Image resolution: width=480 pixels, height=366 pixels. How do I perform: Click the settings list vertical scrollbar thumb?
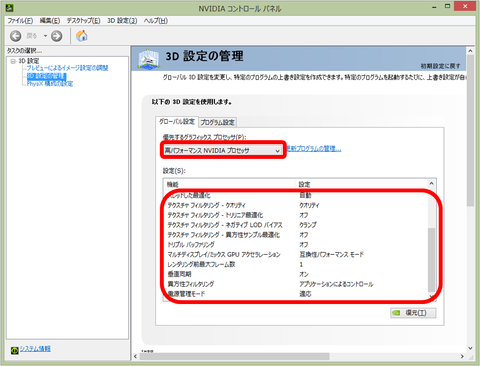coord(431,260)
